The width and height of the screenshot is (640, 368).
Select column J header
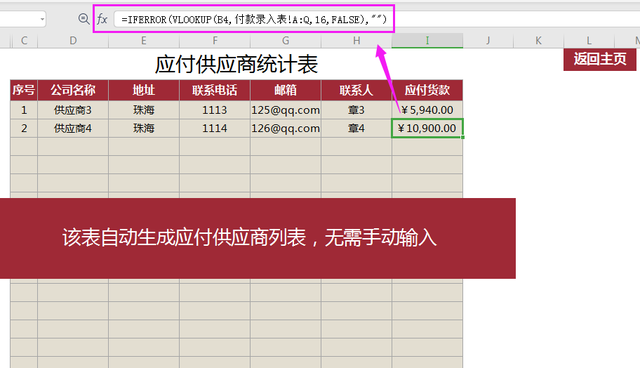pos(488,41)
